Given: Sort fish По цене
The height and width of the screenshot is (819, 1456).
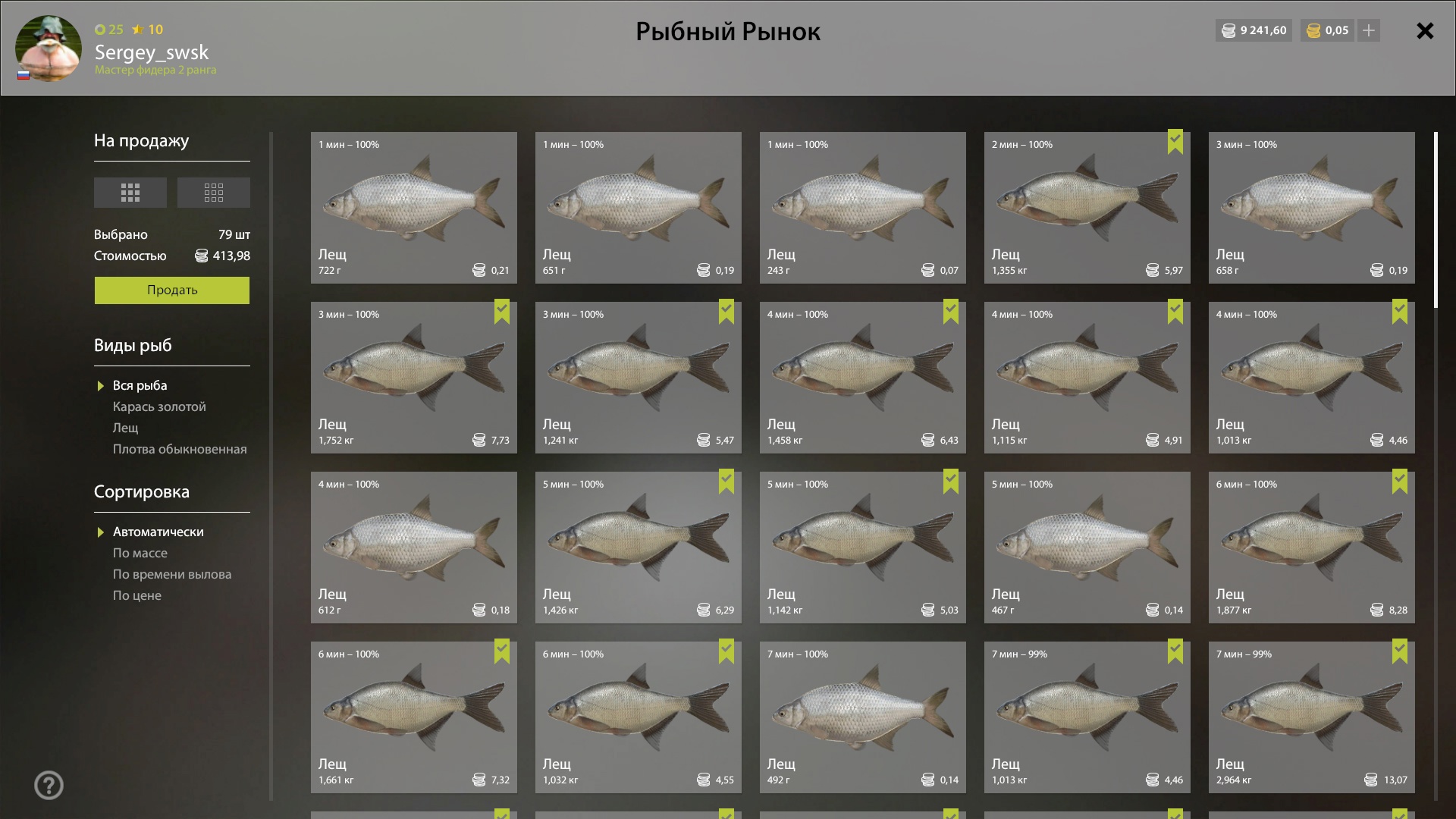Looking at the screenshot, I should pyautogui.click(x=137, y=595).
